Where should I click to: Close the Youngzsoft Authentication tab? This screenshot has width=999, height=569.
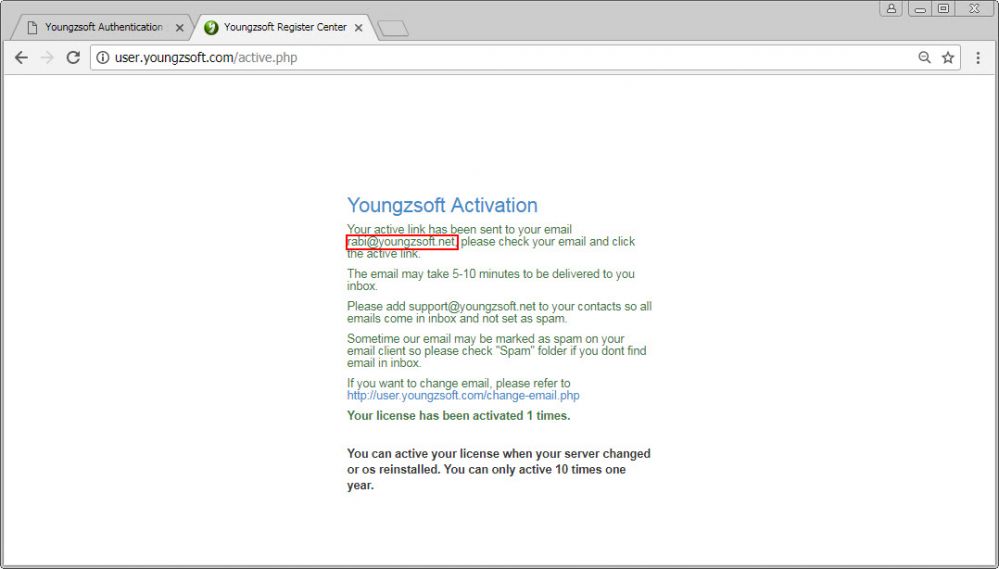(180, 28)
